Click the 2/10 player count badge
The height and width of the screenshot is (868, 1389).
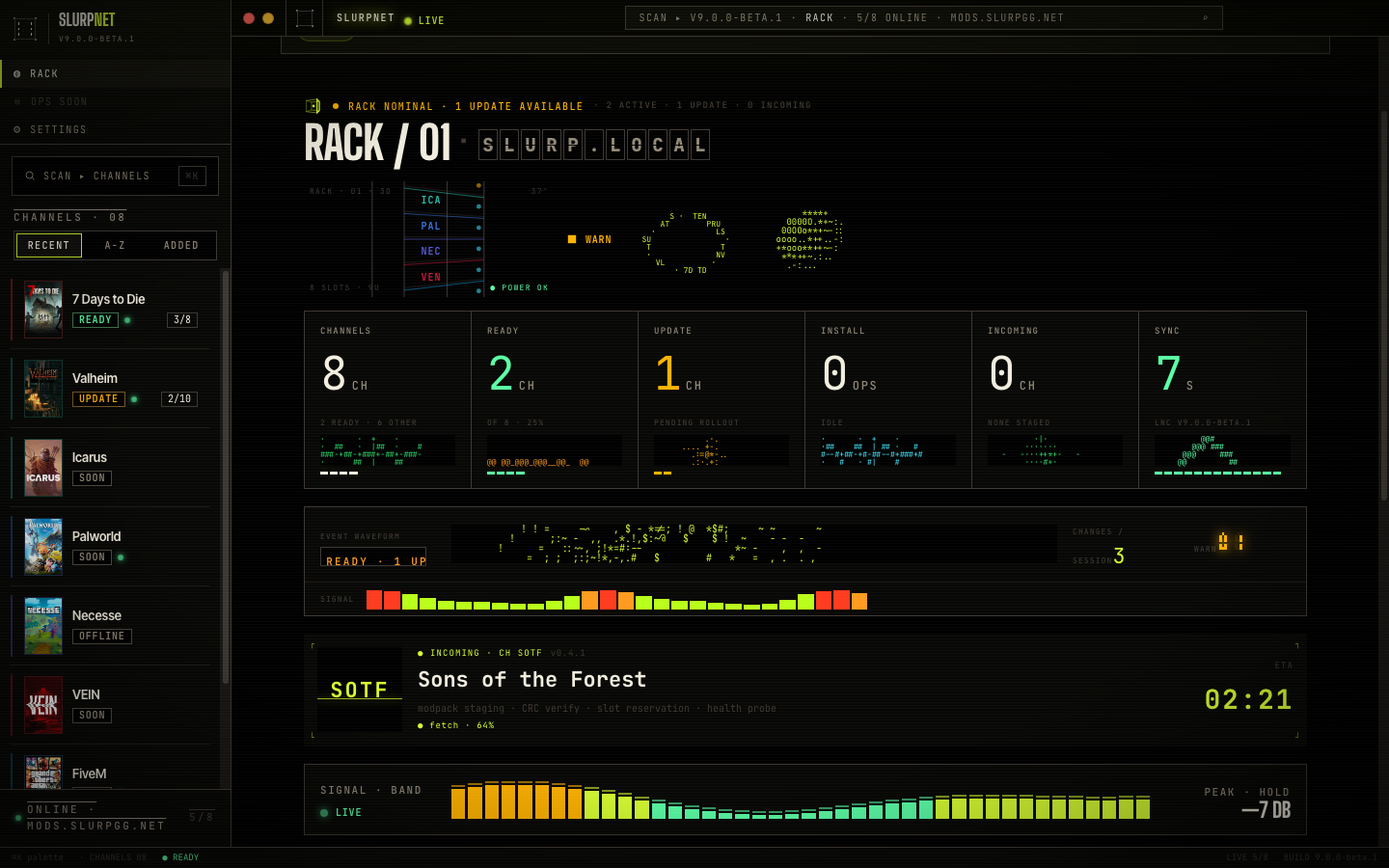pyautogui.click(x=179, y=398)
